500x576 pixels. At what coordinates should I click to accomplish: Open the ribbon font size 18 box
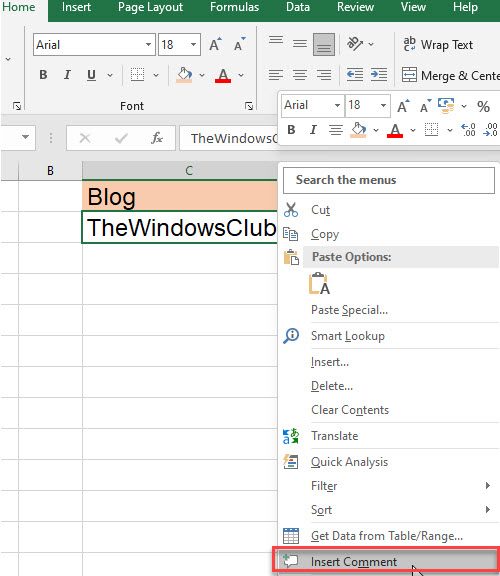coord(179,44)
